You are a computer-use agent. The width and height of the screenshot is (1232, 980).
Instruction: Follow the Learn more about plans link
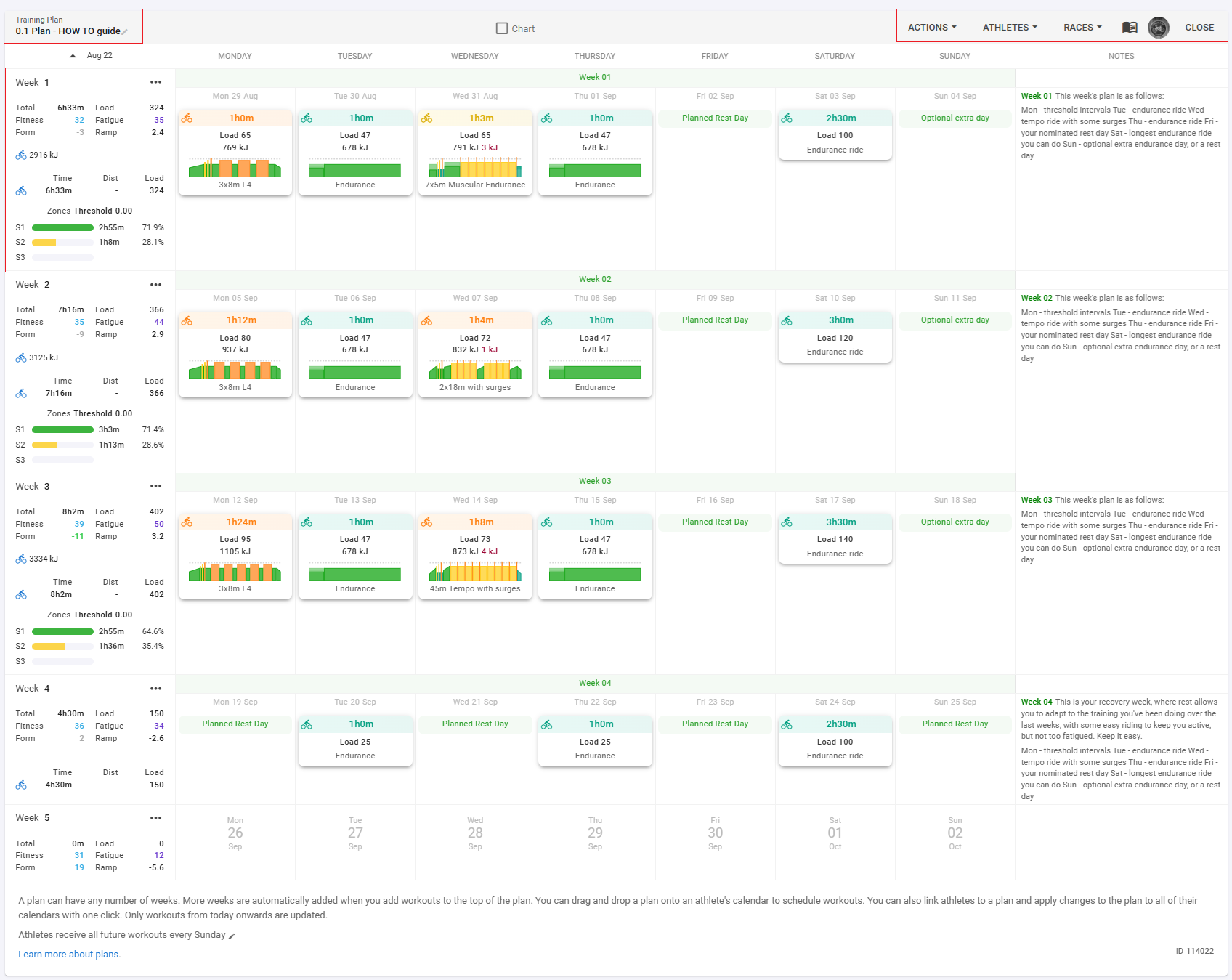pyautogui.click(x=70, y=955)
